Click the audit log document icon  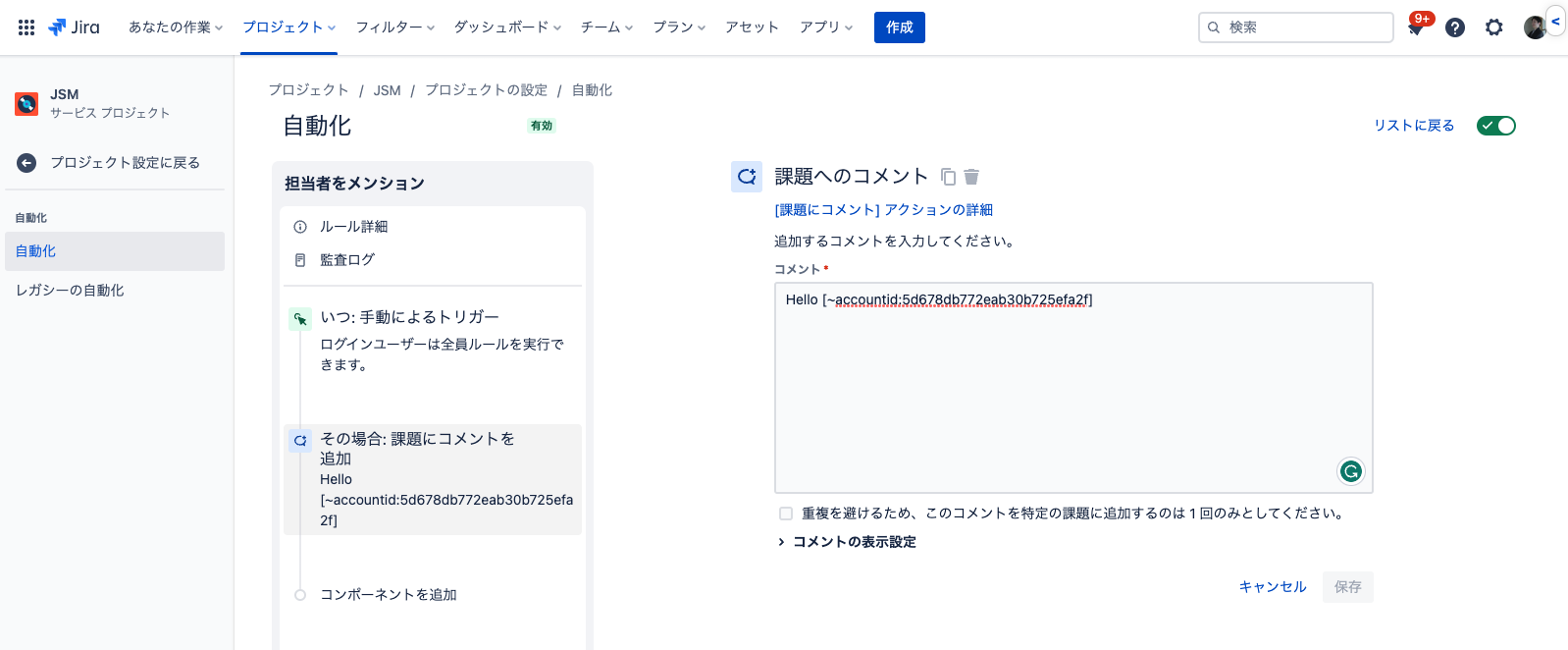pyautogui.click(x=300, y=260)
